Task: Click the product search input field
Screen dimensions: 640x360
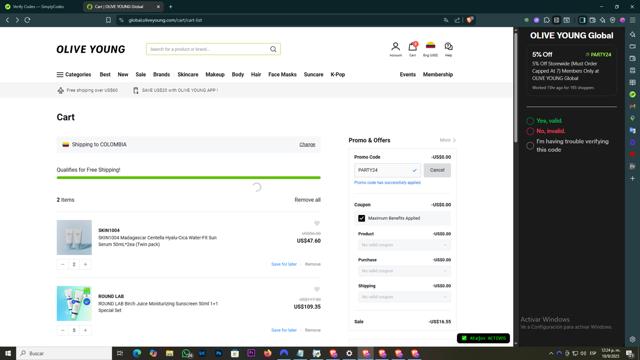Action: coord(208,49)
